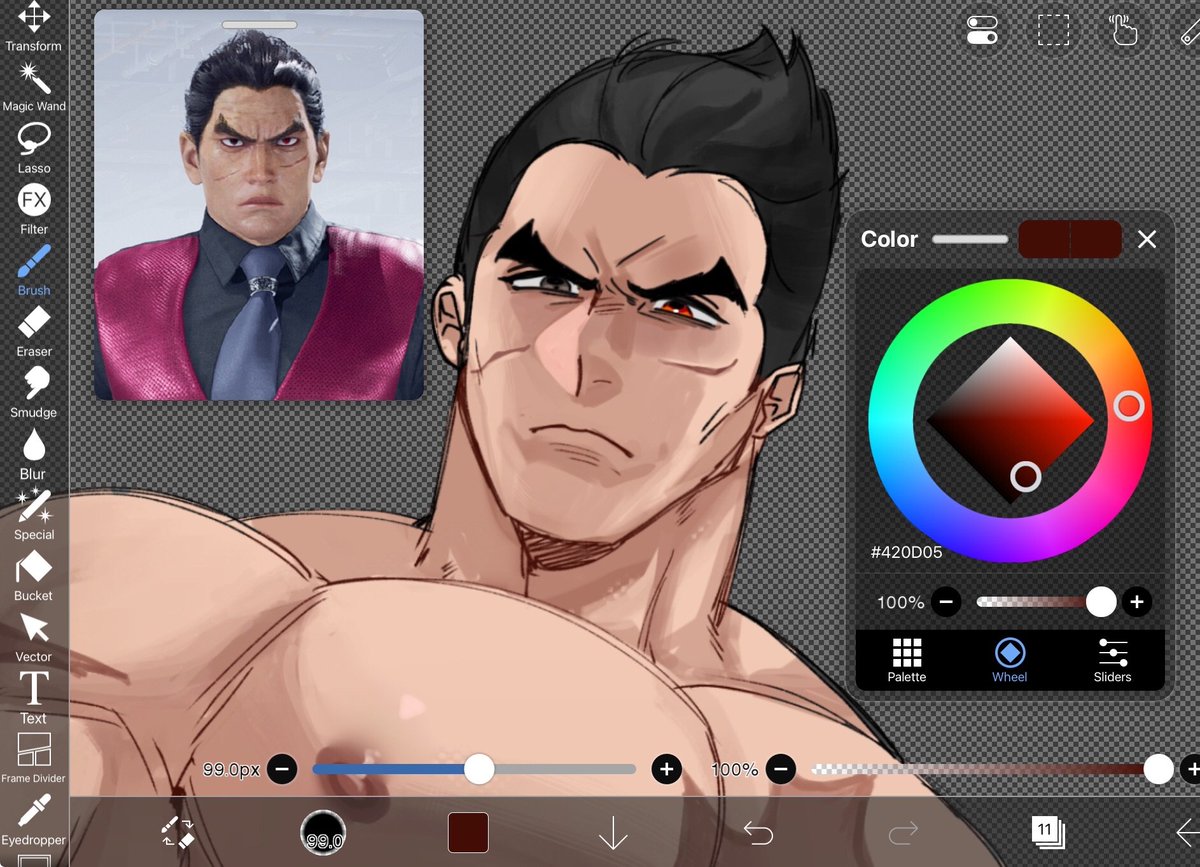Click the brush size slider handle
Viewport: 1200px width, 867px height.
(x=479, y=768)
